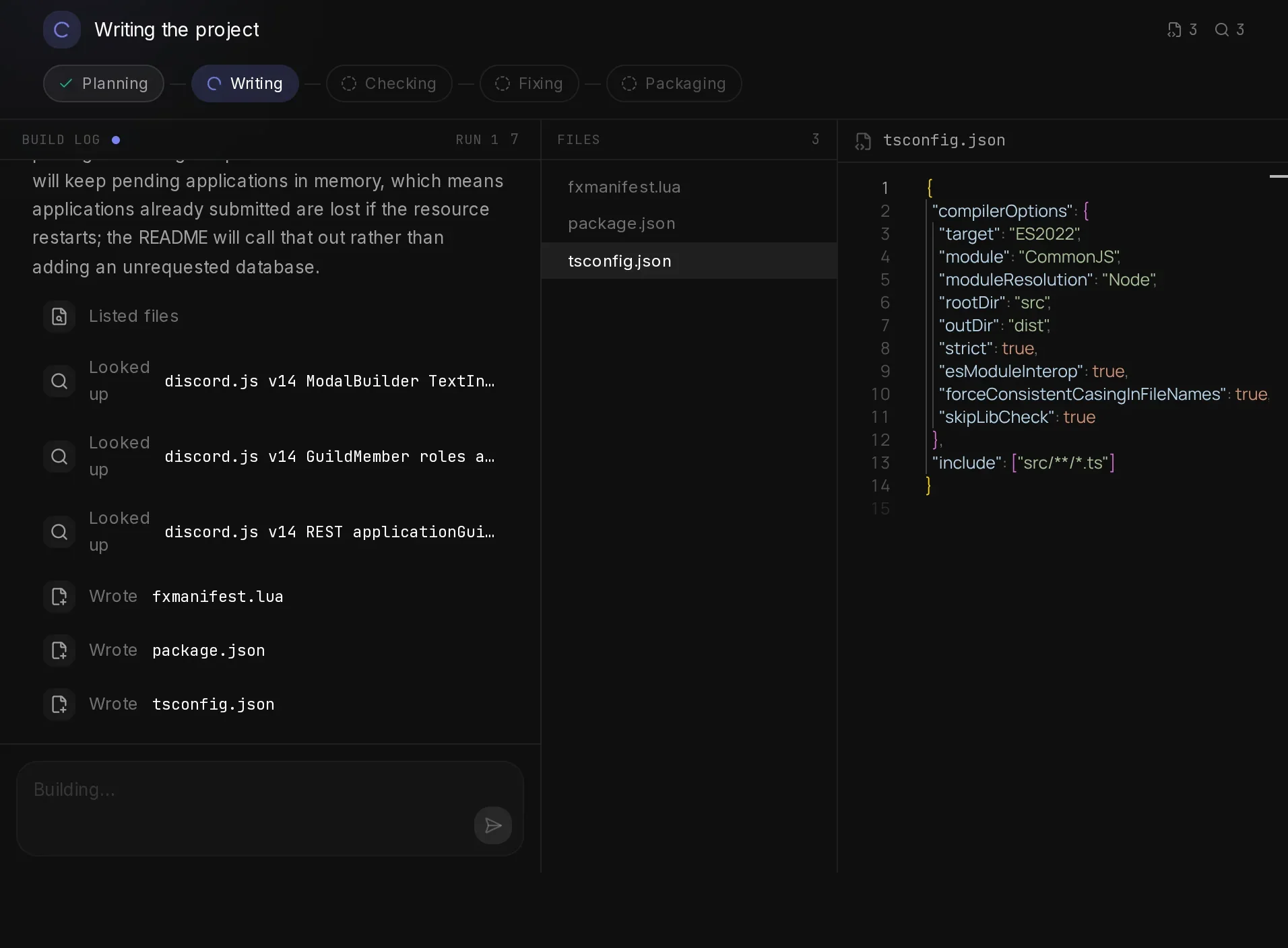Click the RUN 1 label
The width and height of the screenshot is (1288, 948).
point(477,140)
